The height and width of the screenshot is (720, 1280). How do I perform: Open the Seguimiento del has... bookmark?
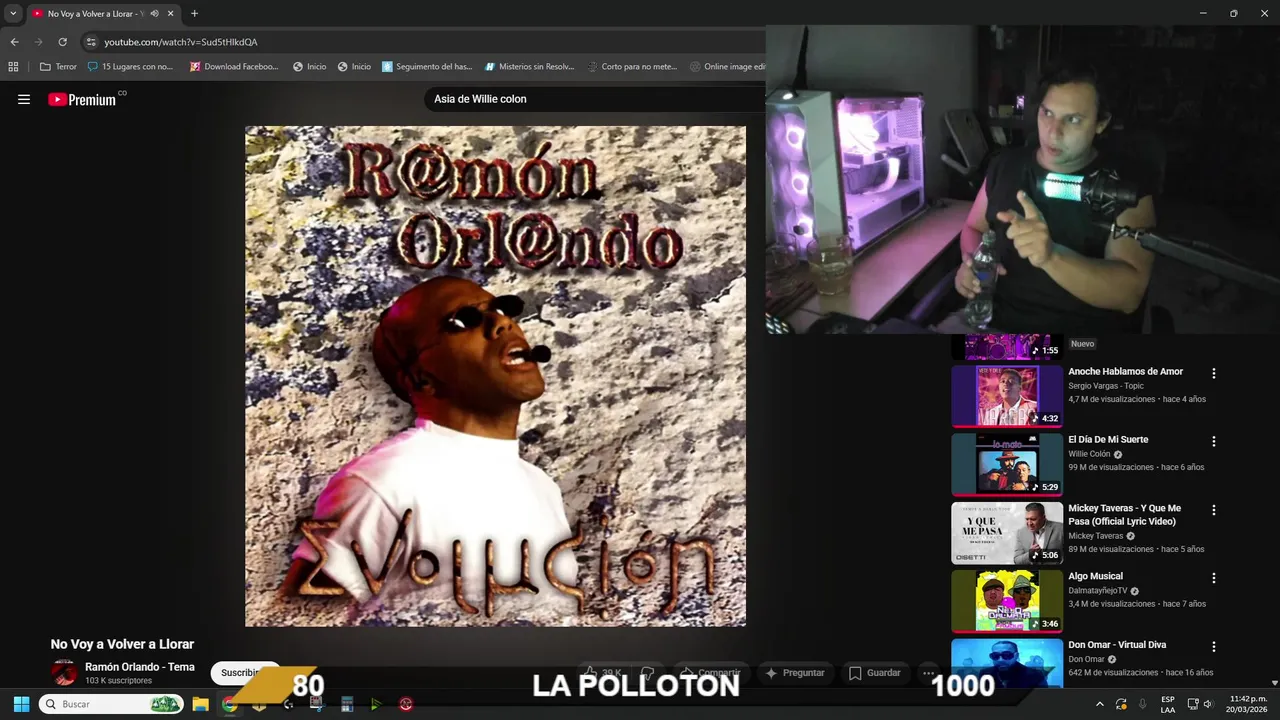click(x=427, y=67)
